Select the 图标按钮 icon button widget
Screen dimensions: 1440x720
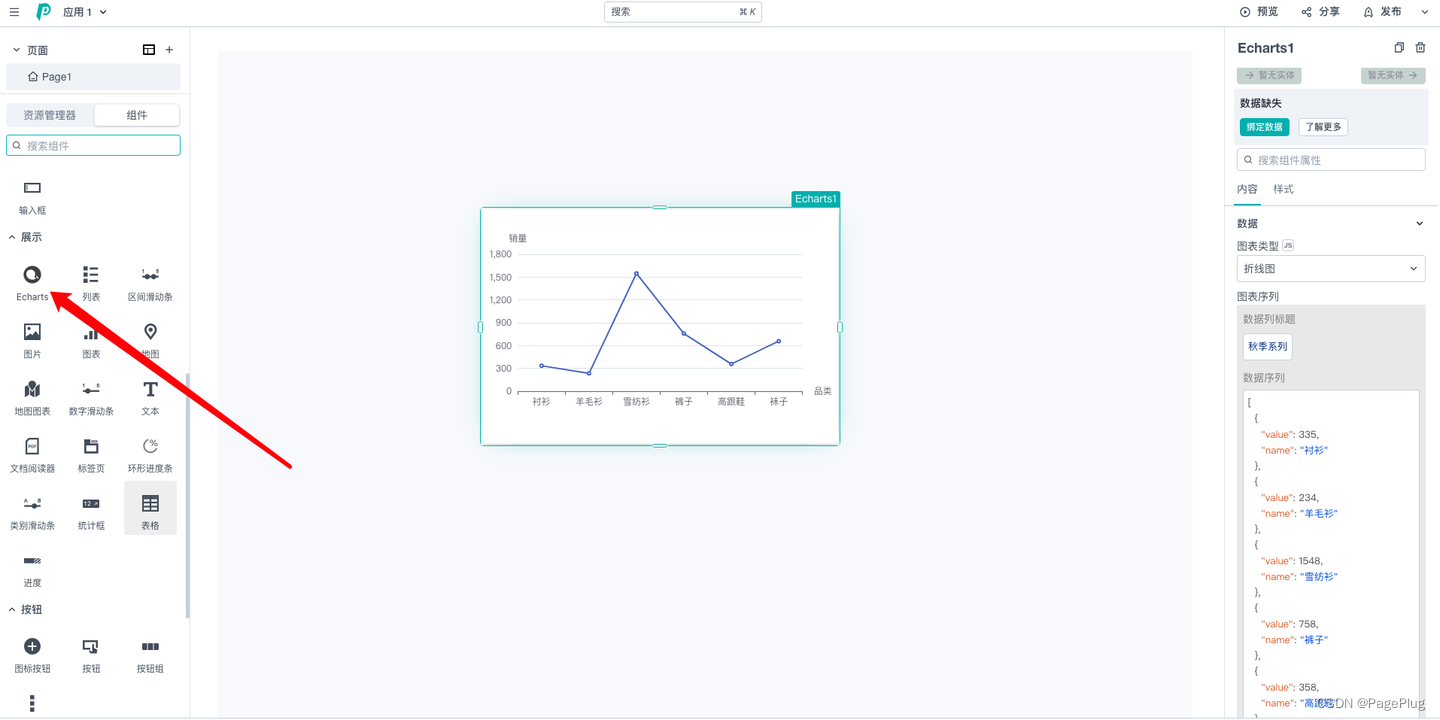pyautogui.click(x=32, y=655)
